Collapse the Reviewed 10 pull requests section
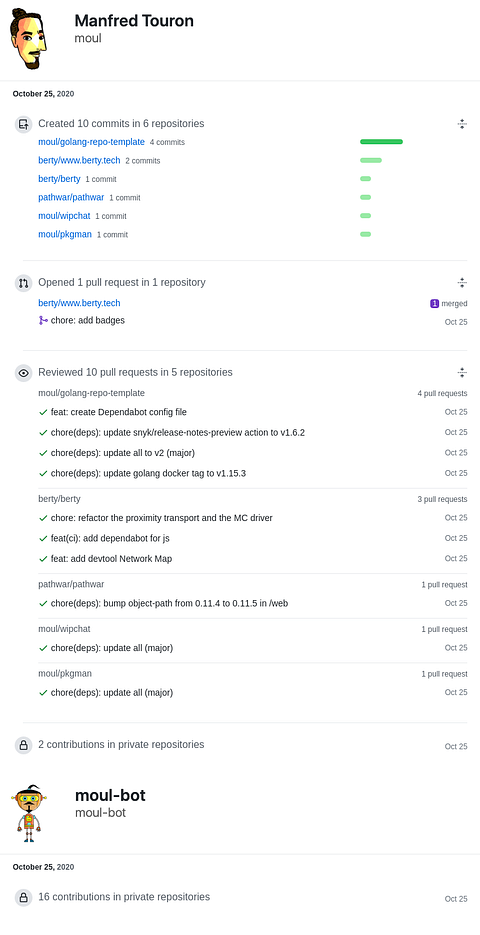 pos(462,373)
